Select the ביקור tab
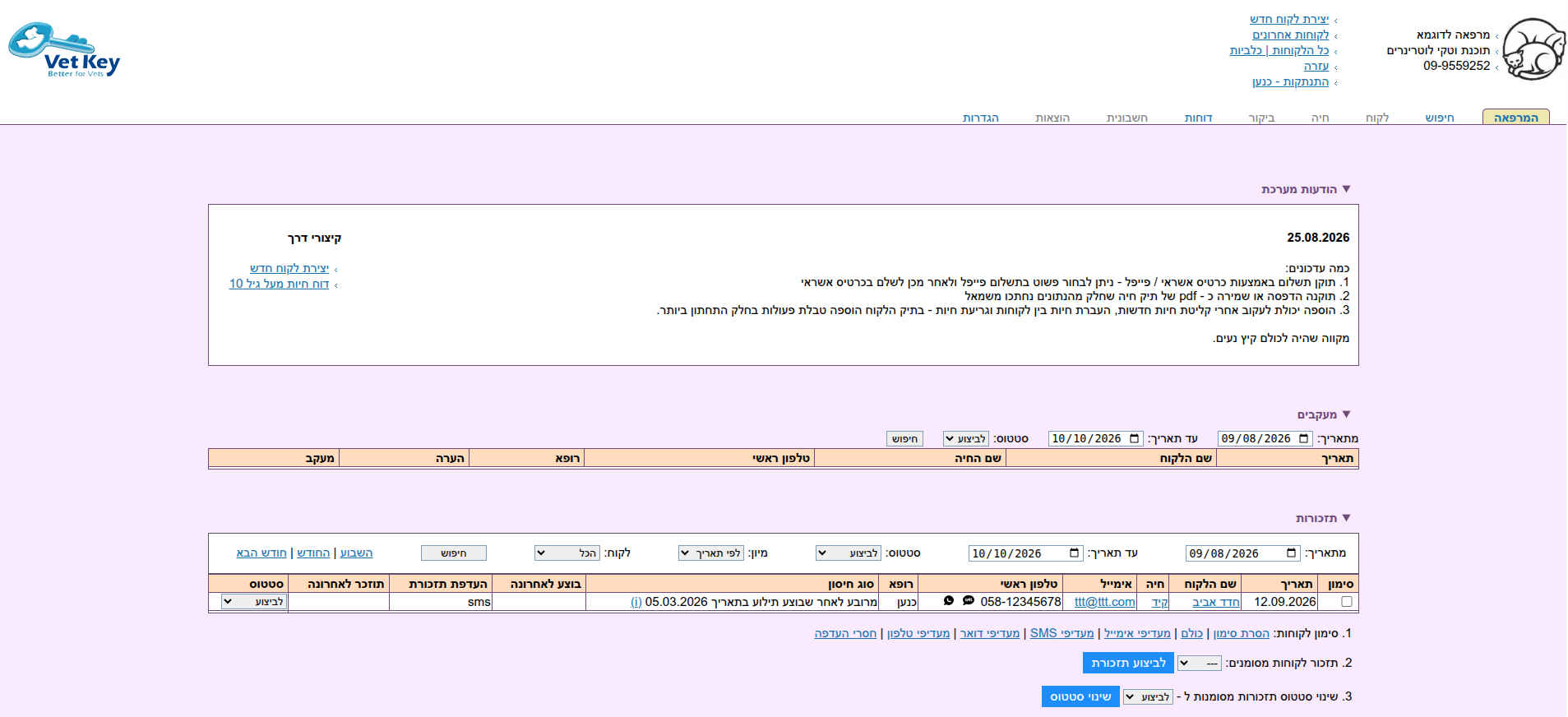Screen dimensions: 1568x717 (x=1261, y=118)
